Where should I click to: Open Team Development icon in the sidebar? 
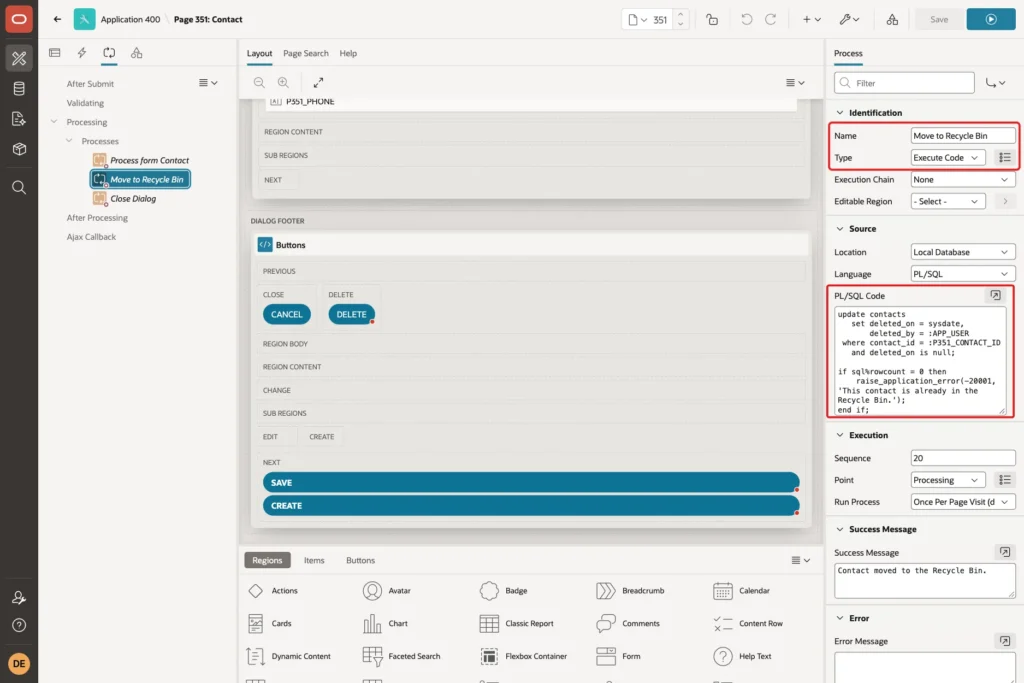click(x=19, y=119)
